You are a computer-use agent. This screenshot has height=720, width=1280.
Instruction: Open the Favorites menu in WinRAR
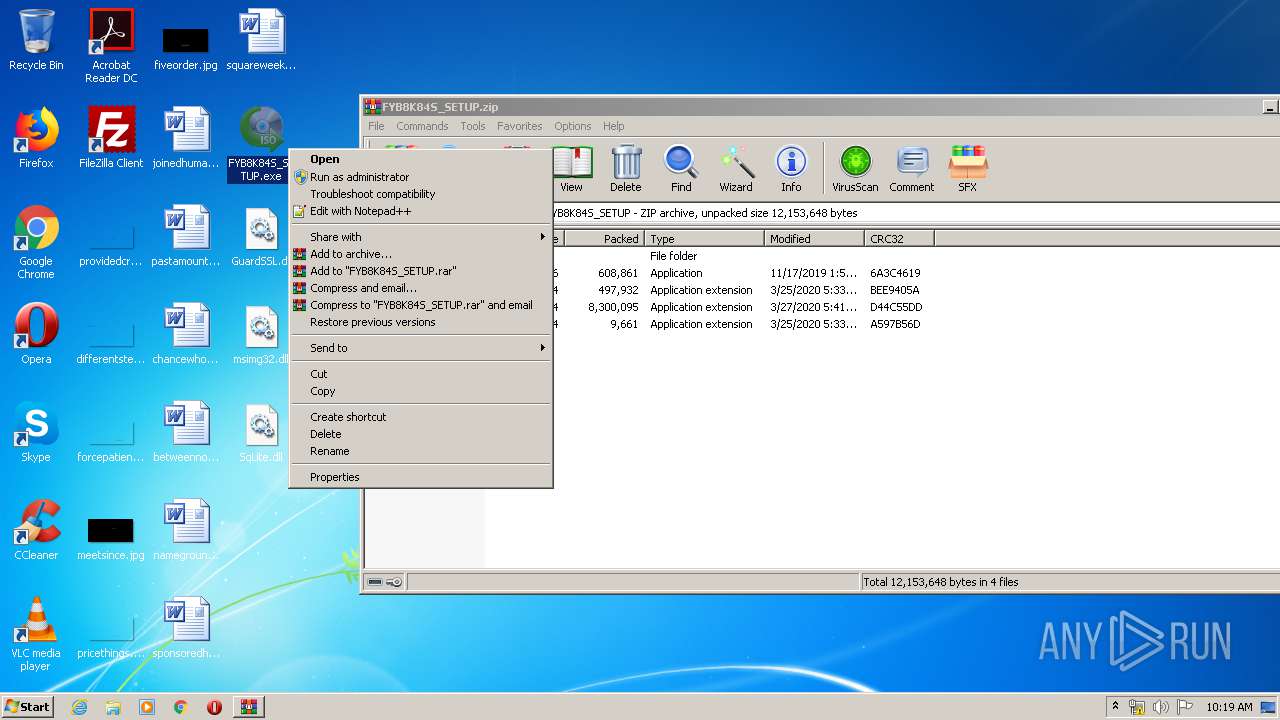pyautogui.click(x=520, y=126)
